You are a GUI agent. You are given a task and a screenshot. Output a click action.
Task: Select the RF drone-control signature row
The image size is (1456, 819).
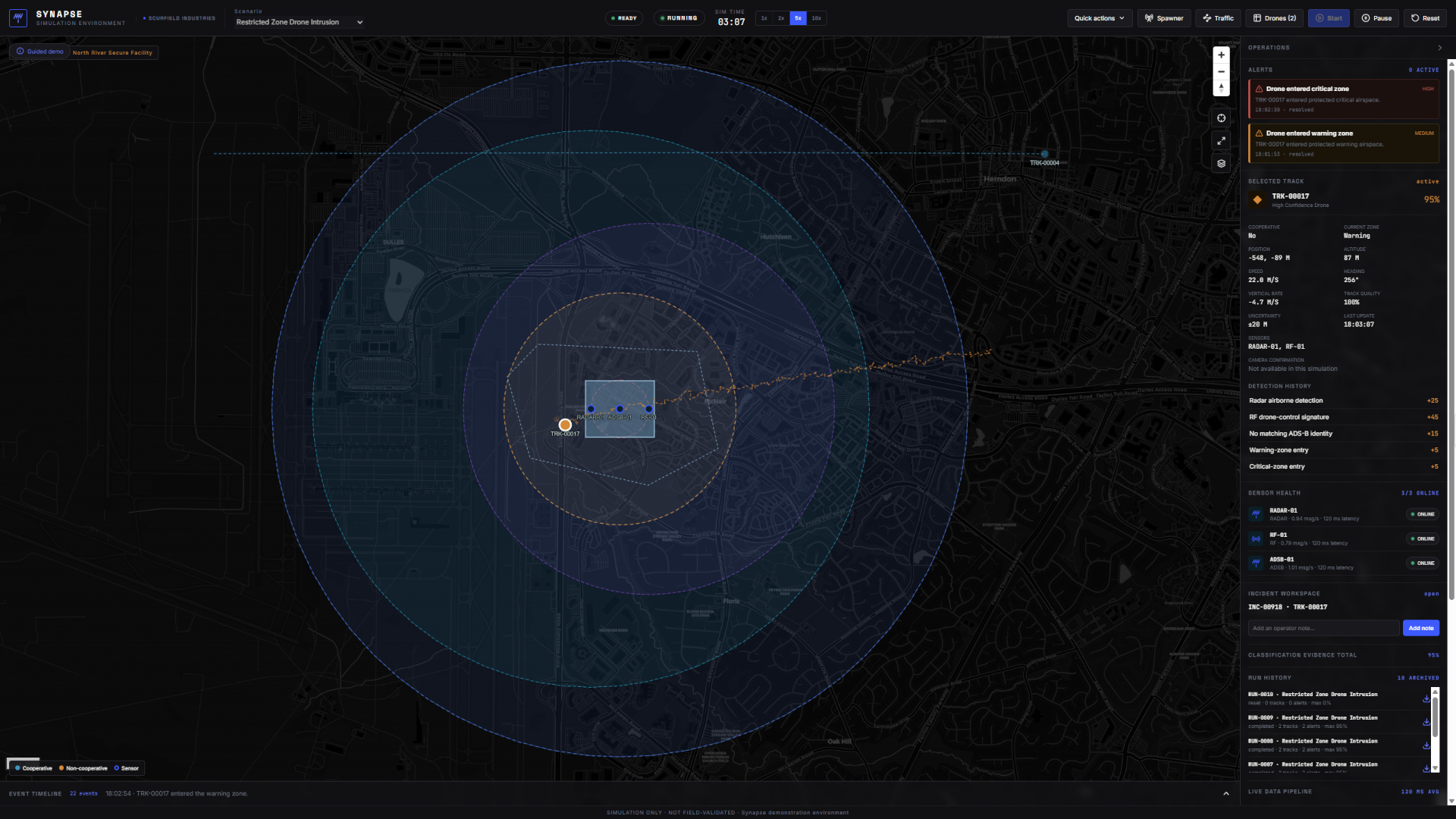pyautogui.click(x=1344, y=417)
